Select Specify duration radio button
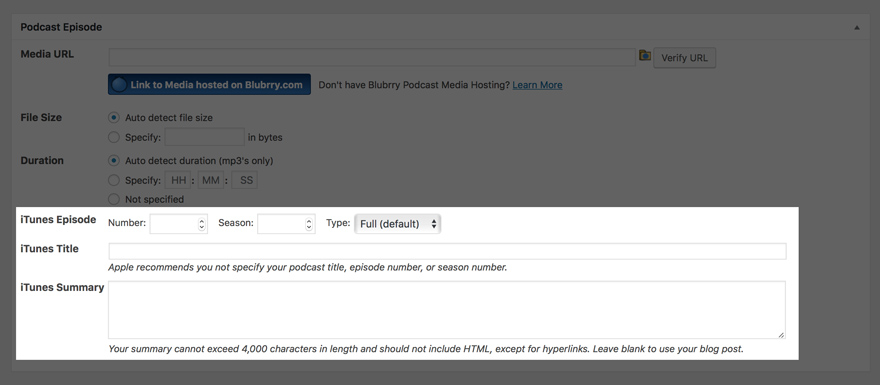This screenshot has height=385, width=880. [x=114, y=180]
